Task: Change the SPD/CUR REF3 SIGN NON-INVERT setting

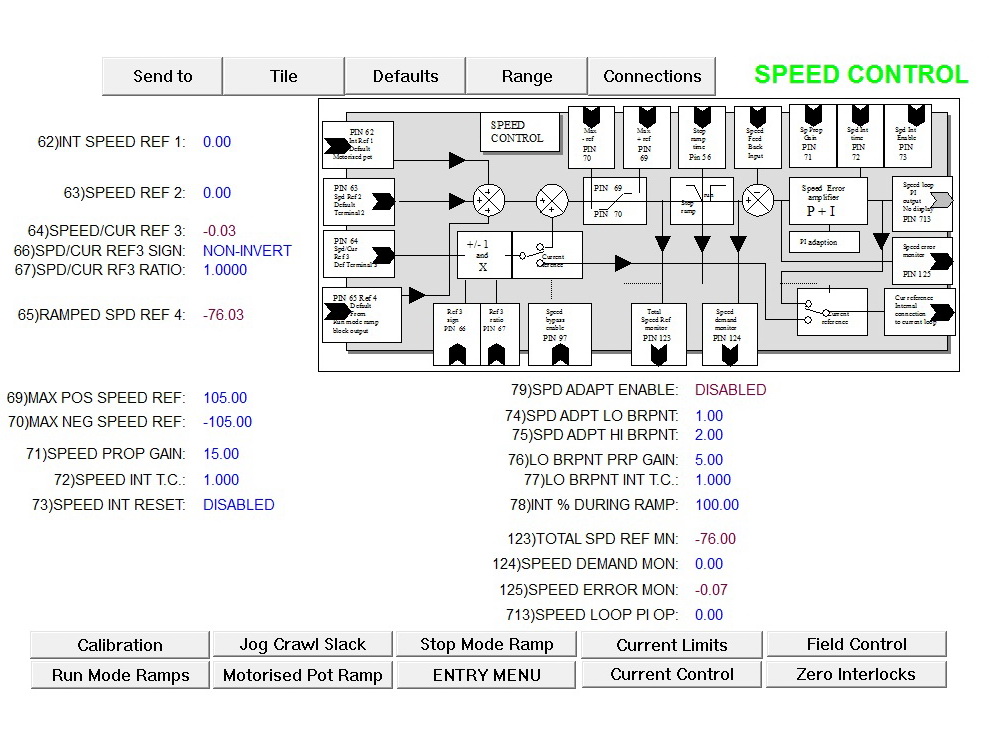Action: pos(247,250)
